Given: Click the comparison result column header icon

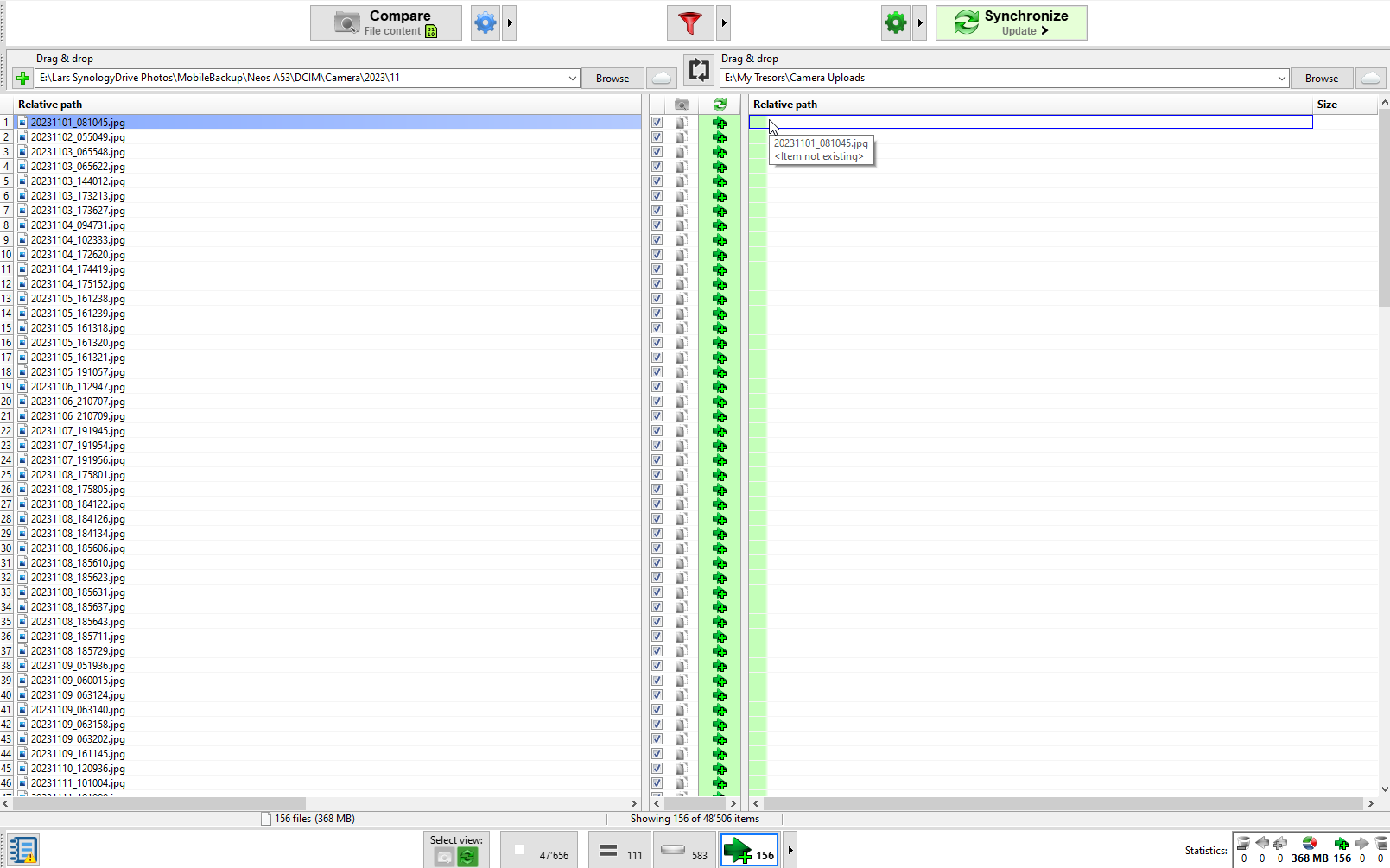Looking at the screenshot, I should [682, 105].
